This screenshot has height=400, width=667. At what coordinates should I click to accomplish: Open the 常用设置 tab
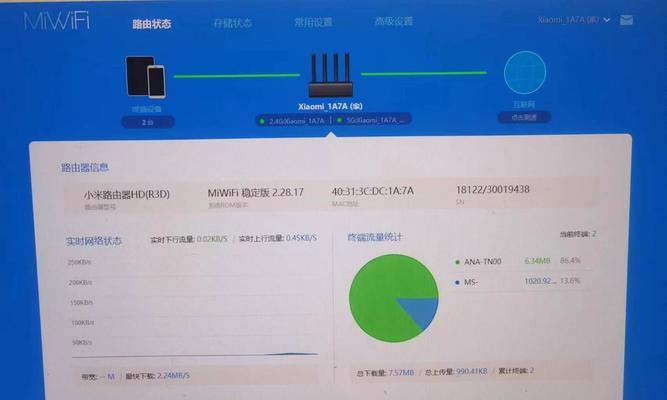[313, 22]
